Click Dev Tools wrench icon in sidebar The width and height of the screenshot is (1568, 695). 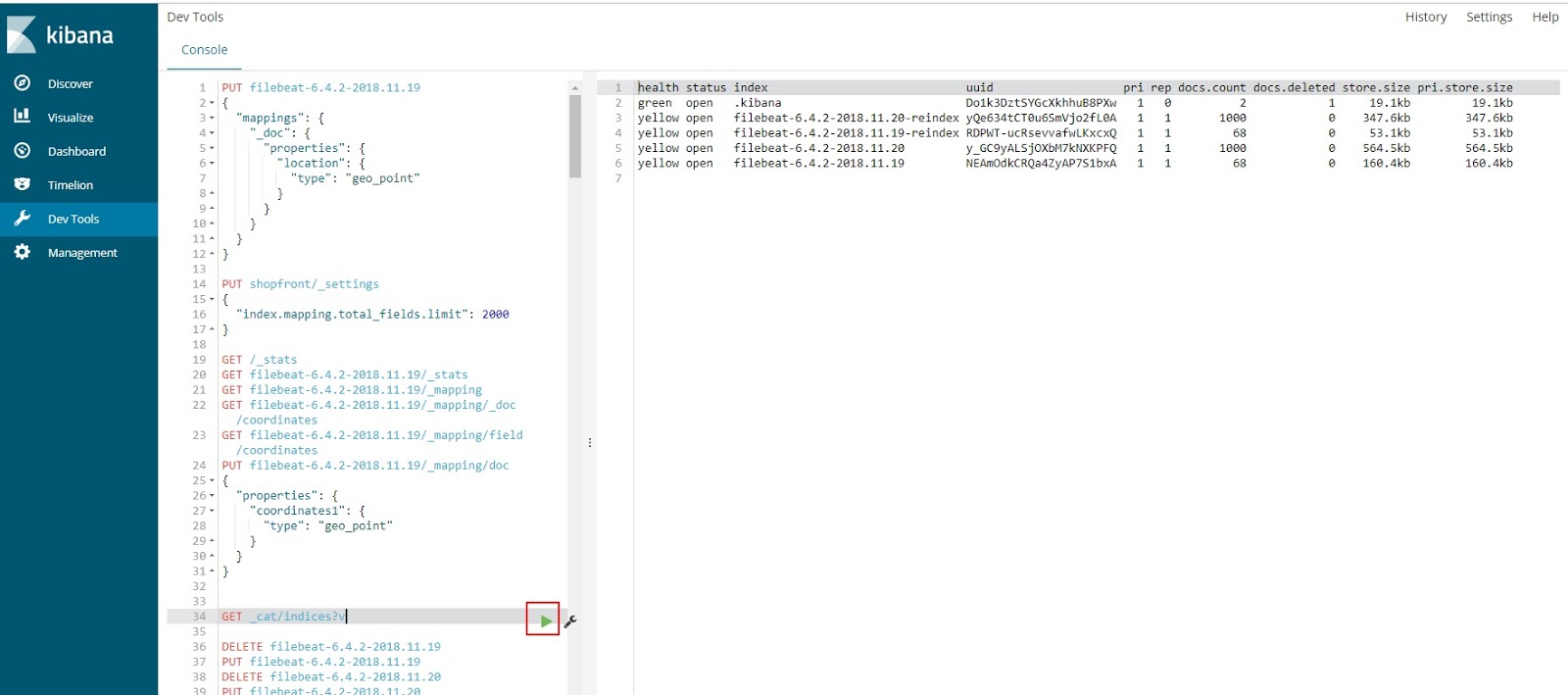[x=23, y=219]
